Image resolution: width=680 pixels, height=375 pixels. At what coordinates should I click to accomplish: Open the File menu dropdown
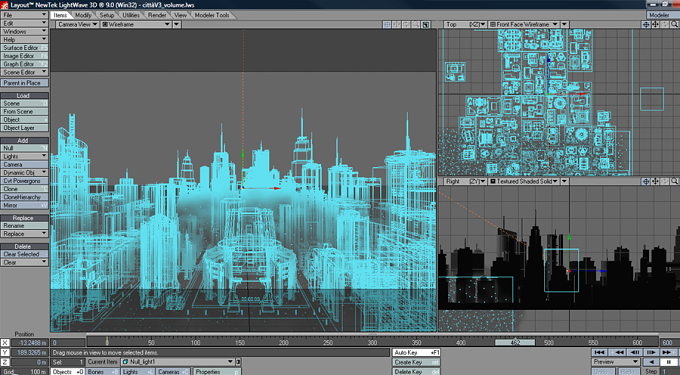point(24,15)
